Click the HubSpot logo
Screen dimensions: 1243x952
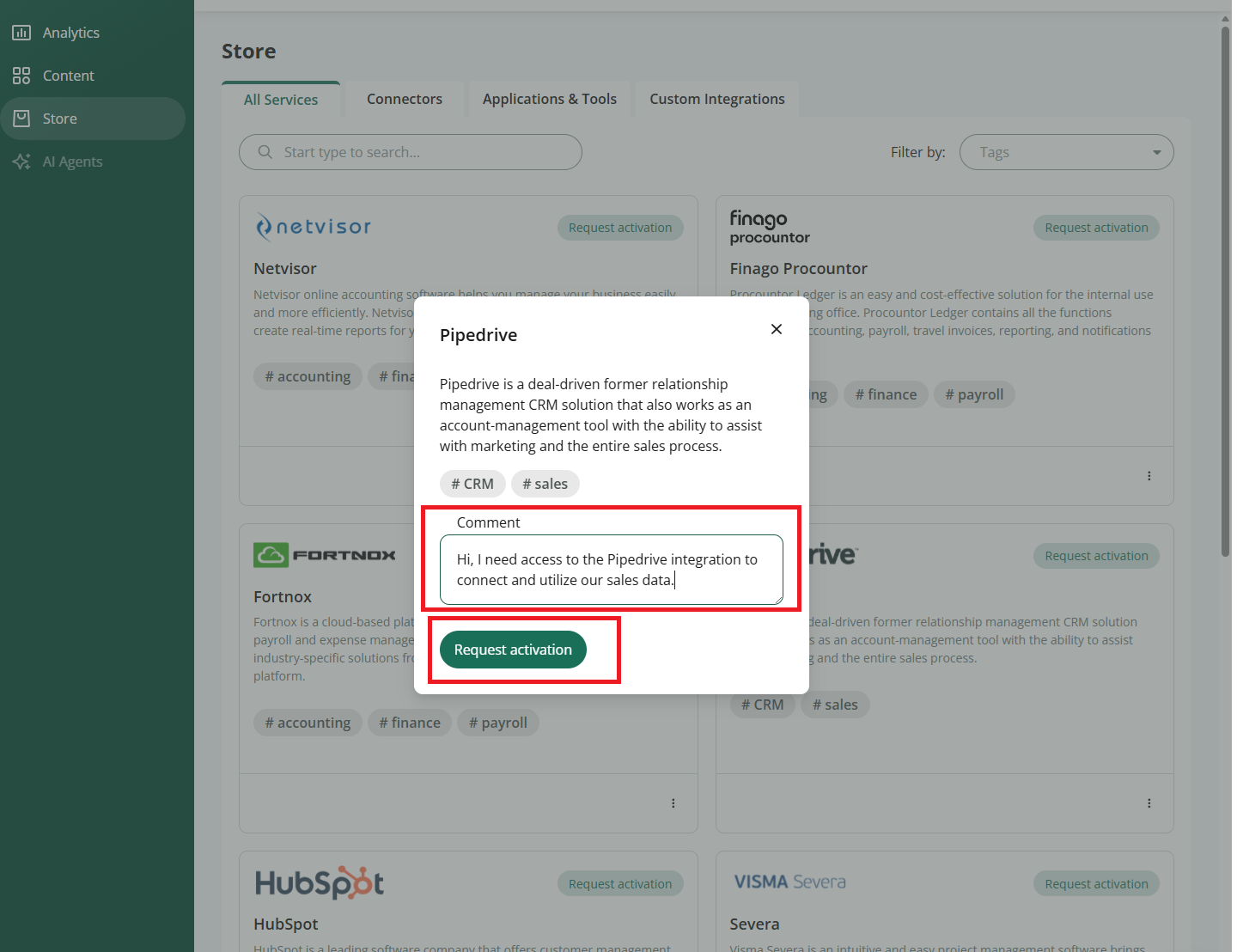(x=320, y=882)
